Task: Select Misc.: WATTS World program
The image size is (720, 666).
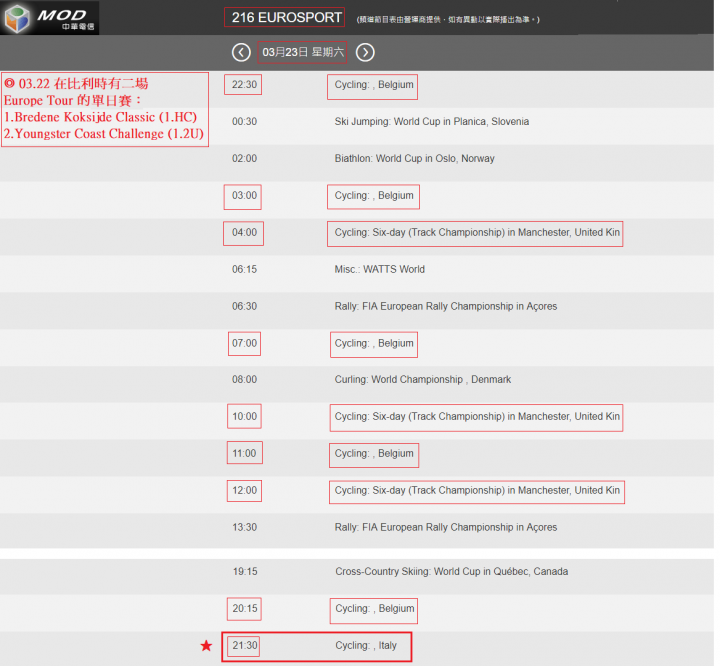Action: pyautogui.click(x=379, y=269)
